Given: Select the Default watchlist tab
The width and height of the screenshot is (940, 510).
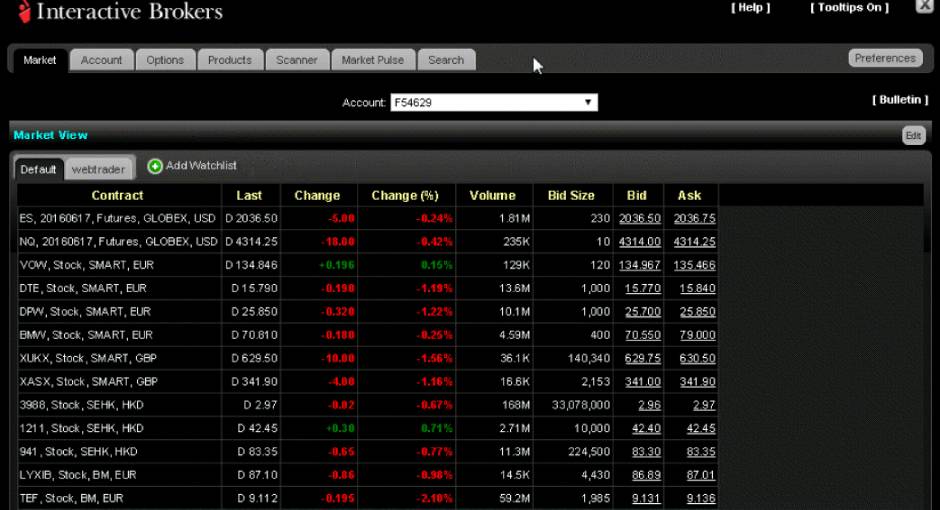Looking at the screenshot, I should [x=38, y=170].
